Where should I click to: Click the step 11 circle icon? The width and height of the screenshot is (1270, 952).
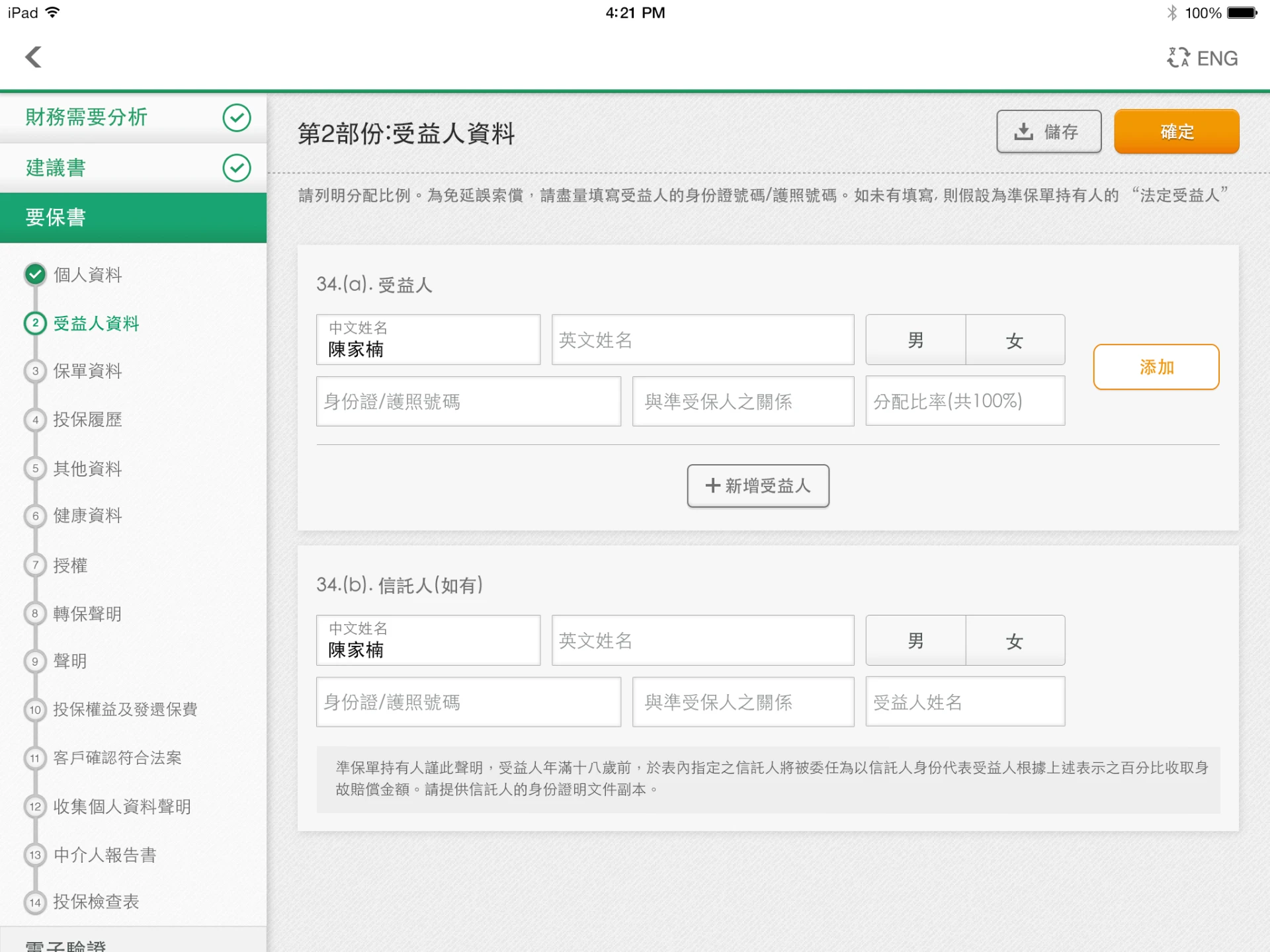point(35,758)
